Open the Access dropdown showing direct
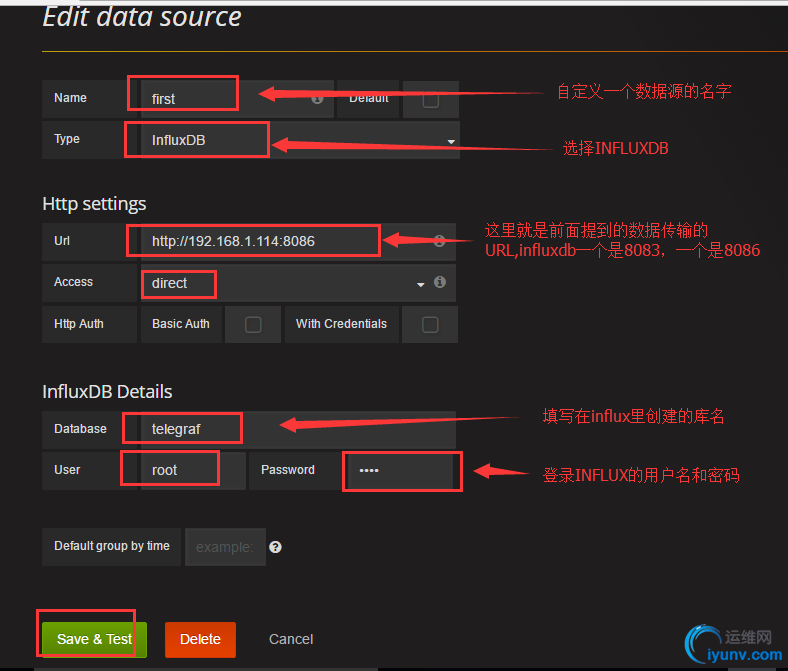Viewport: 788px width, 671px height. coord(298,283)
